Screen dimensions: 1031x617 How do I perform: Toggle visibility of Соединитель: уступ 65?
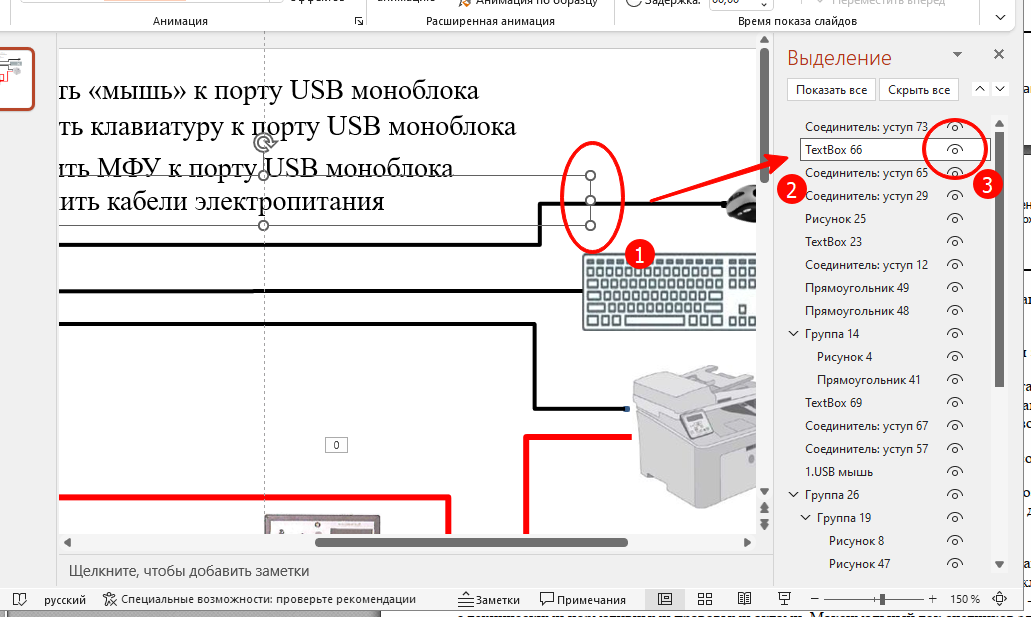point(954,173)
